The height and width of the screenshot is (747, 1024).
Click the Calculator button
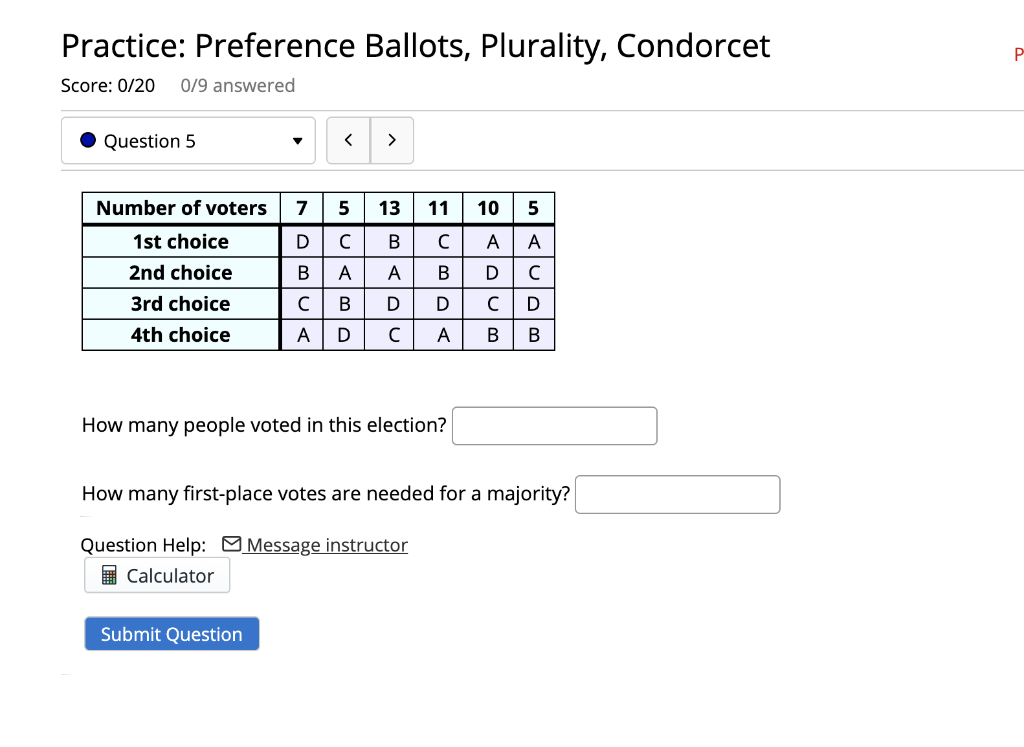(156, 575)
